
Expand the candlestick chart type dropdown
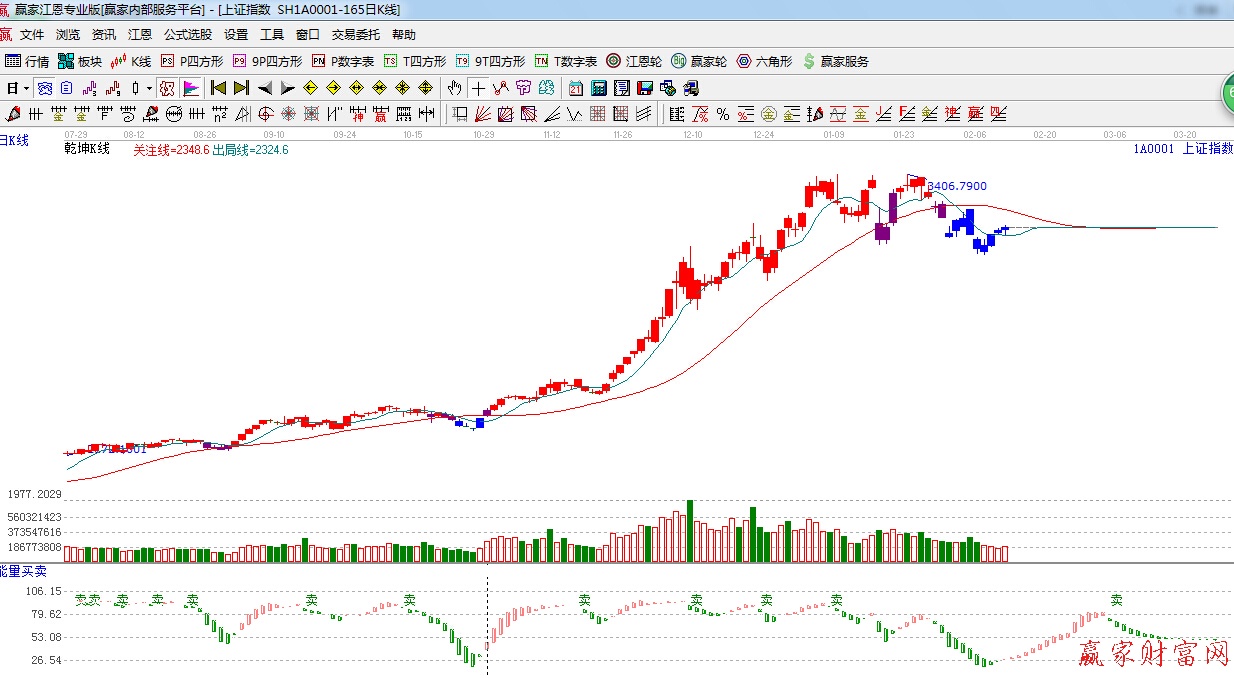point(149,88)
